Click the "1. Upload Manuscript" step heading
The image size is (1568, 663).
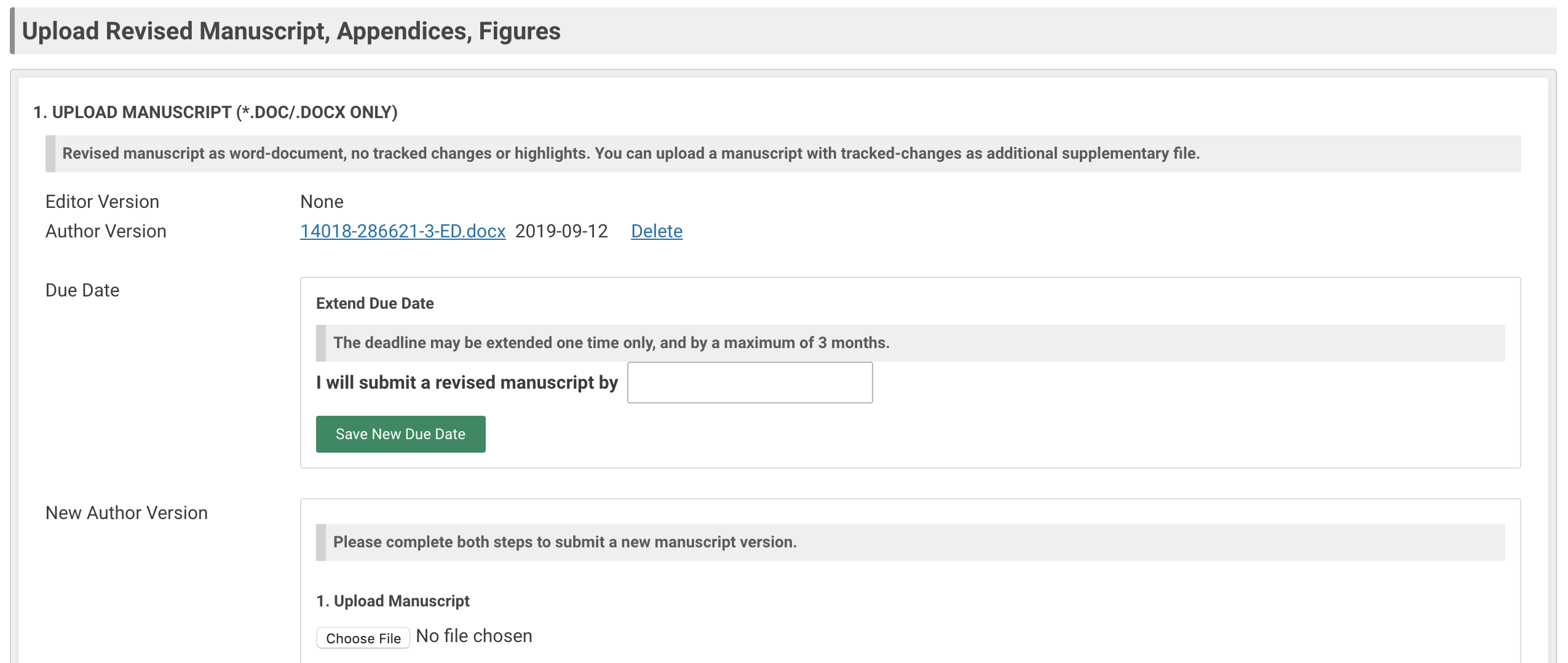(392, 601)
